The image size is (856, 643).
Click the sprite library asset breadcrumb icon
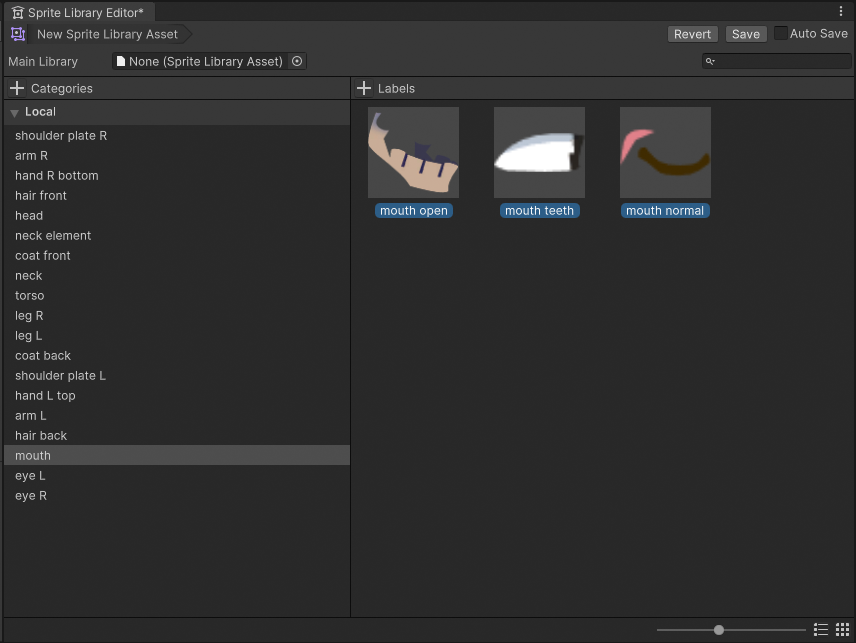tap(18, 34)
